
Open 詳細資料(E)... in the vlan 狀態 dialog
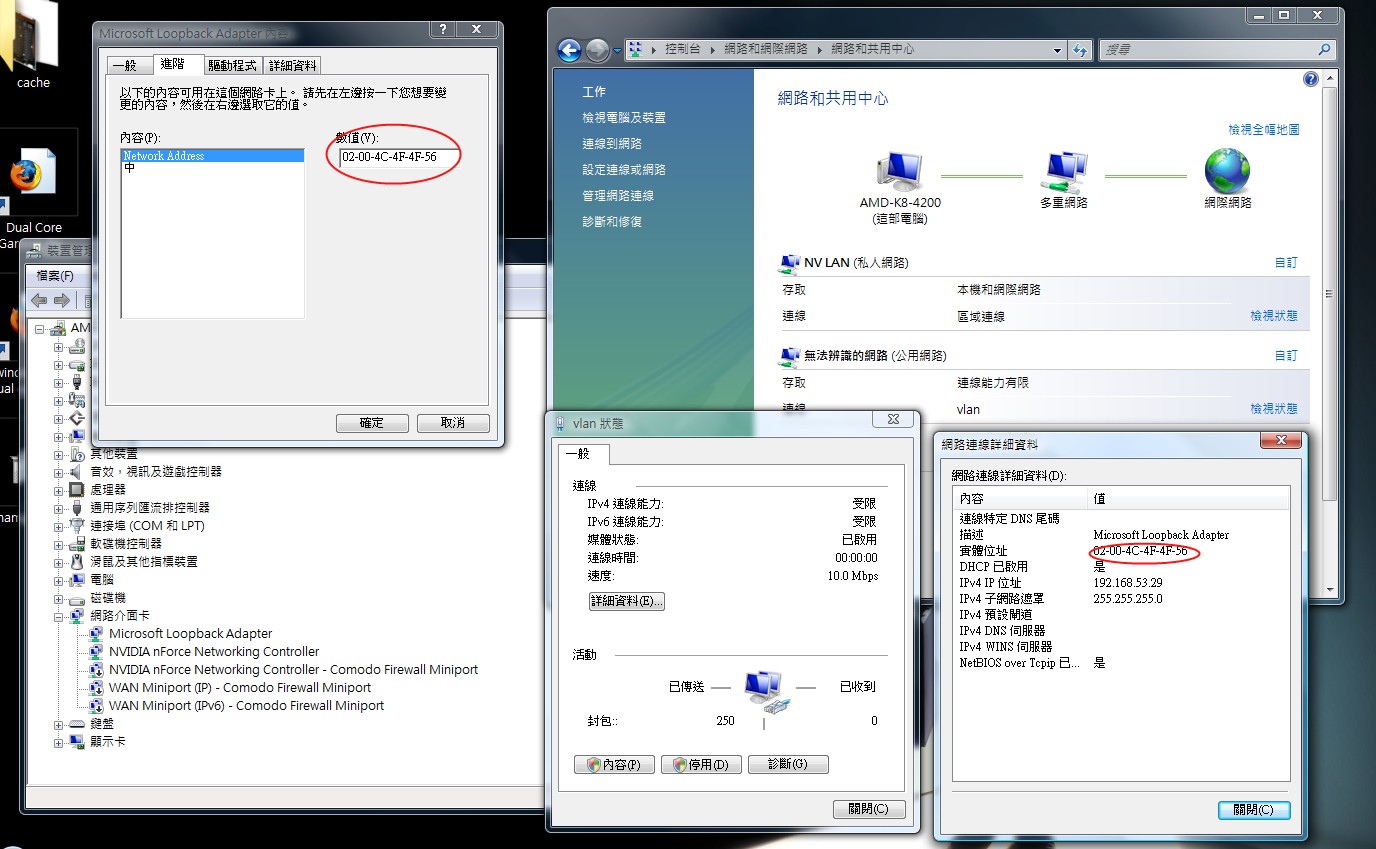(627, 601)
